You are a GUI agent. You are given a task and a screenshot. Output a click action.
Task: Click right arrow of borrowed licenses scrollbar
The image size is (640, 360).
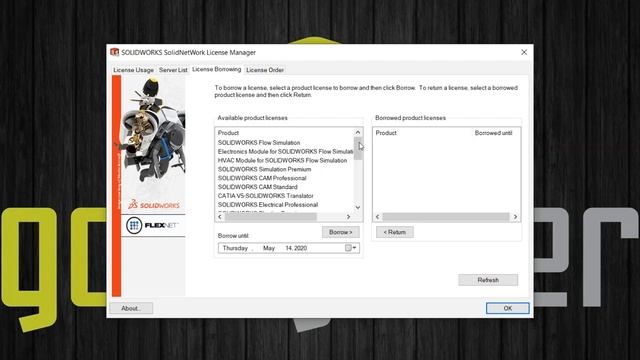515,217
